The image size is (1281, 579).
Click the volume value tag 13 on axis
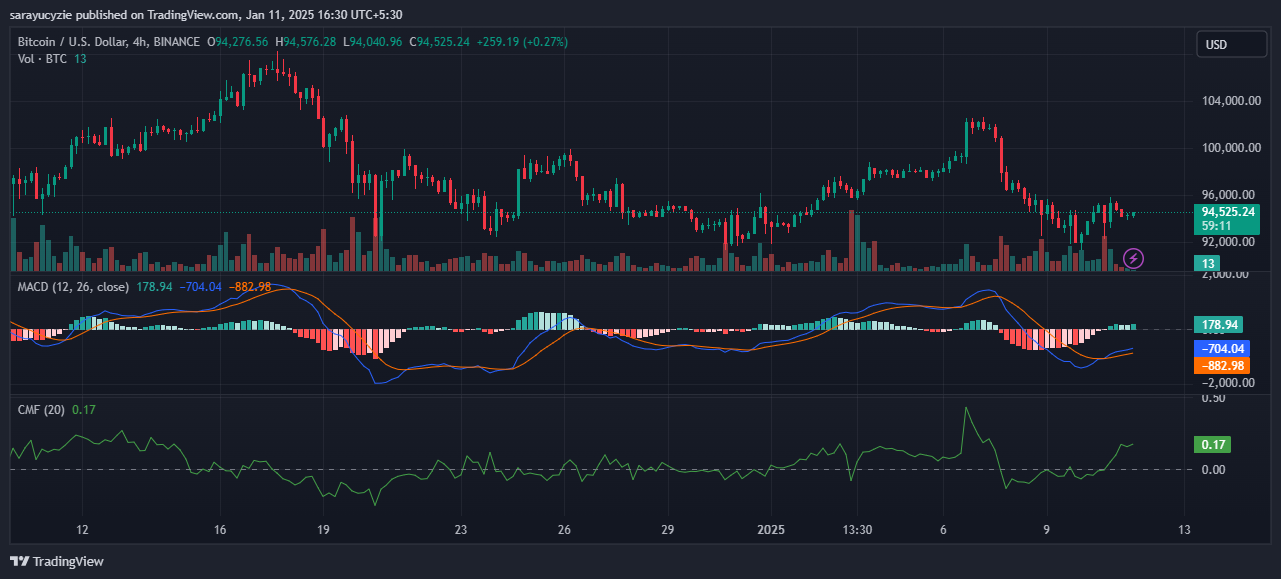[x=1209, y=263]
